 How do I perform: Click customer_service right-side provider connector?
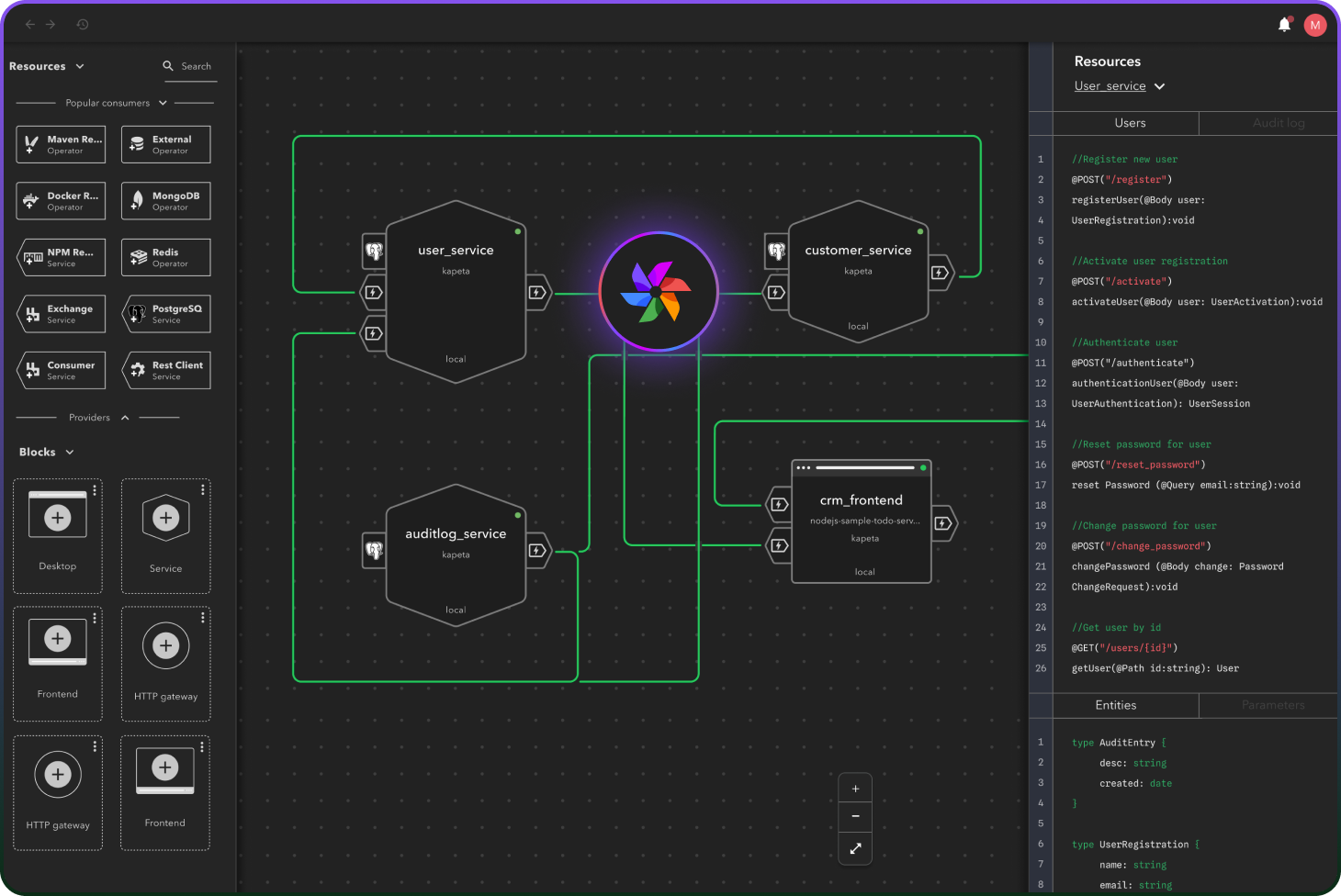pos(941,273)
